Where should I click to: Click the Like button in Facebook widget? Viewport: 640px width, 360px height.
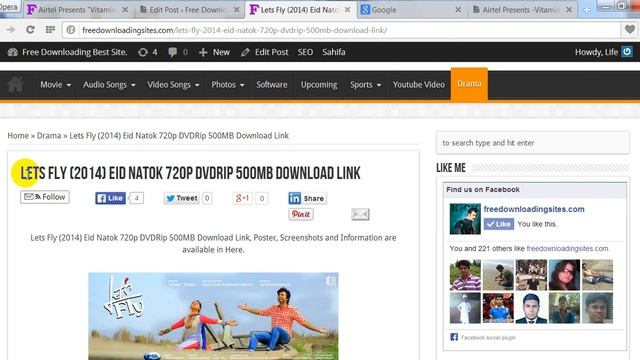tap(499, 224)
